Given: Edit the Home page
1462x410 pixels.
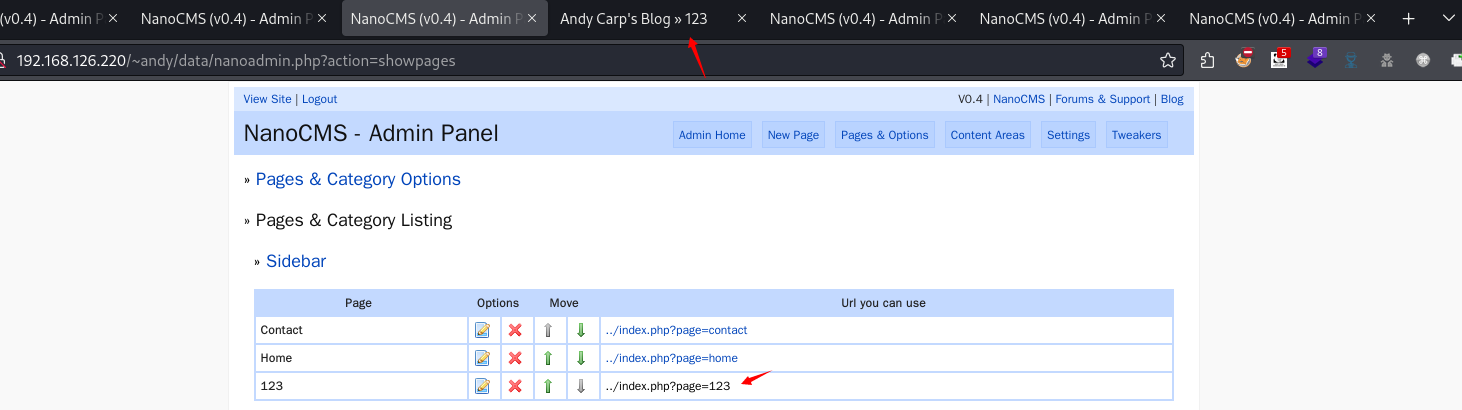Looking at the screenshot, I should tap(483, 358).
